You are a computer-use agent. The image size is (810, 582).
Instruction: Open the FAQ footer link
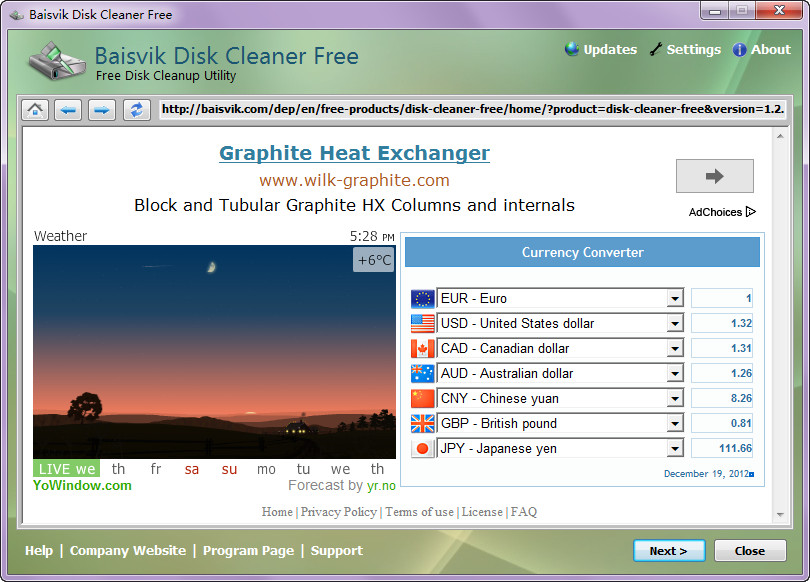click(524, 512)
